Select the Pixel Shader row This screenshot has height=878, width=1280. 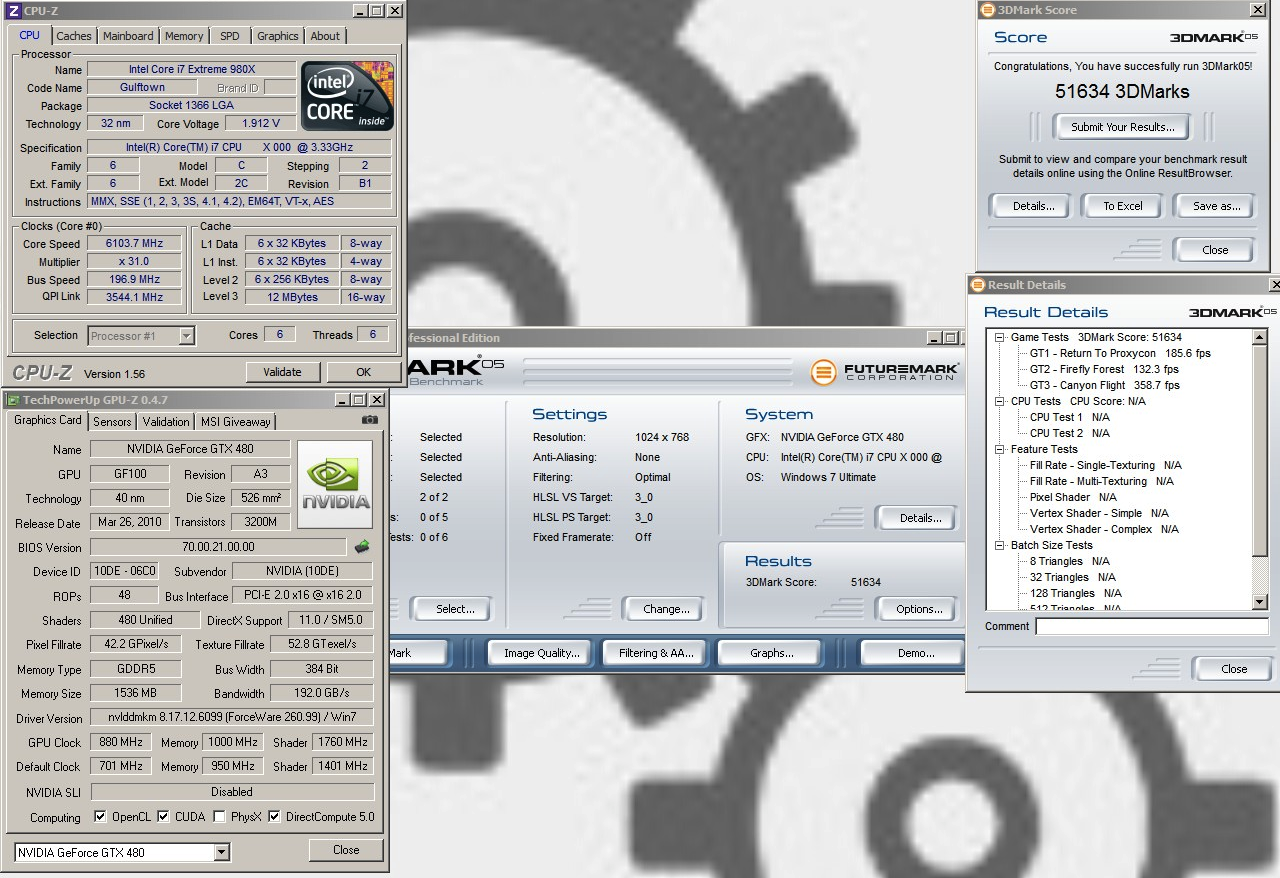point(1073,498)
